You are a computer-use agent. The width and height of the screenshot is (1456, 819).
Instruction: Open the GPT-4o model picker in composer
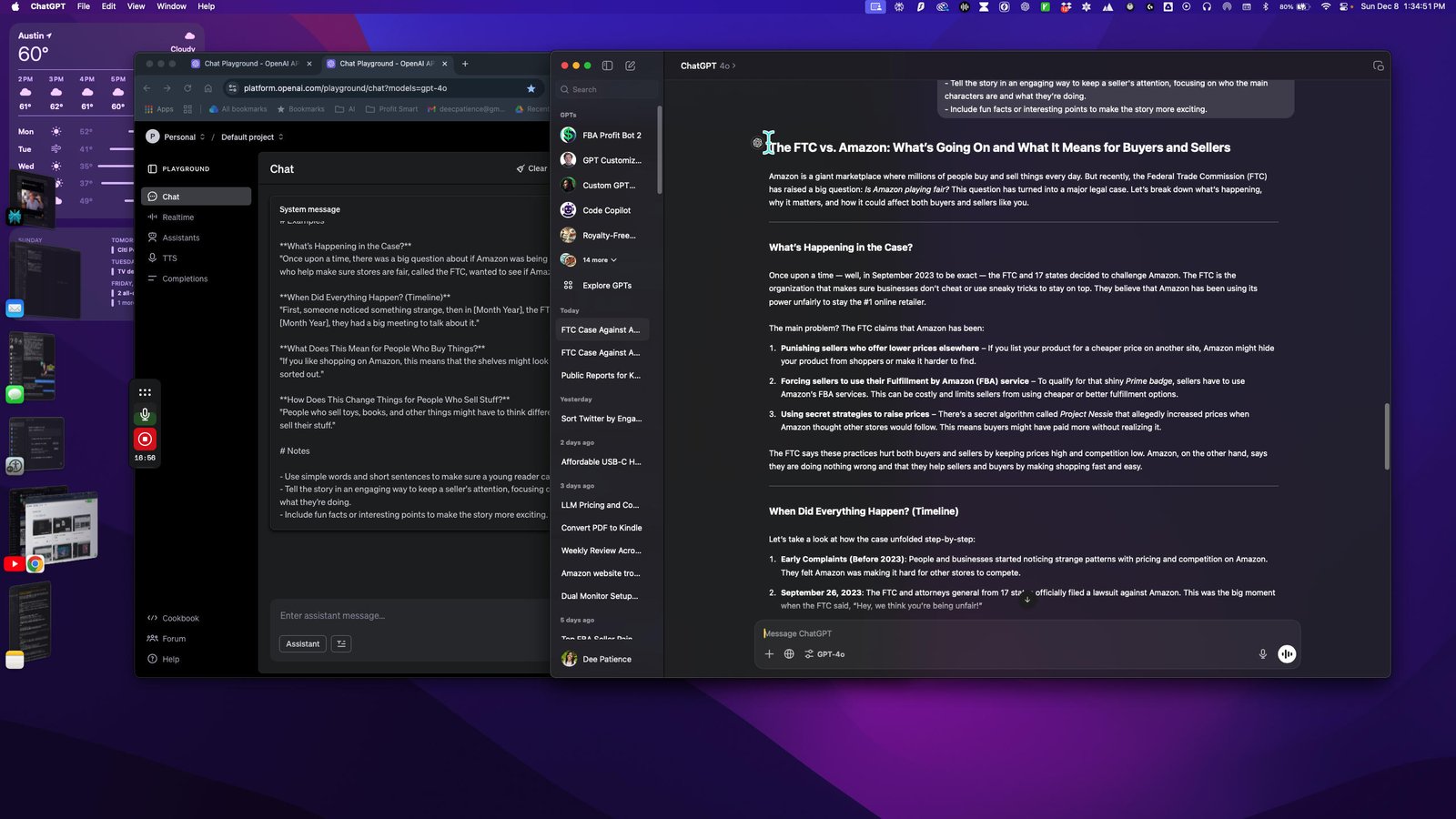click(824, 654)
